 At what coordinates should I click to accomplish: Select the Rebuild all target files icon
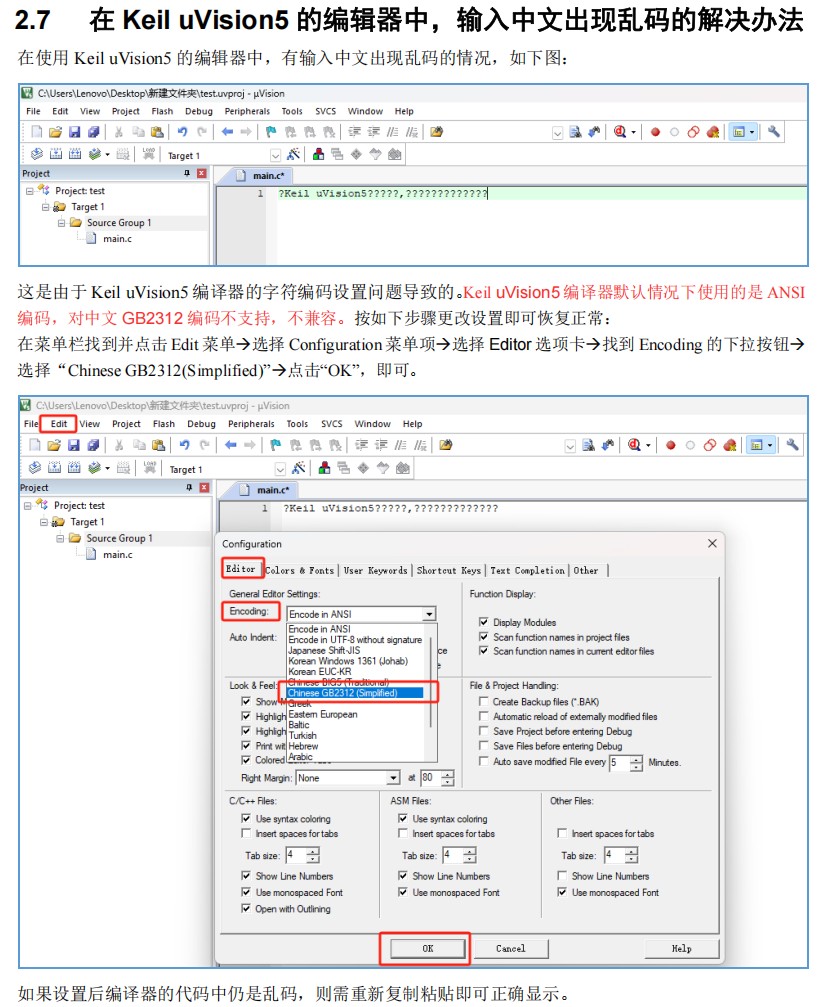click(75, 467)
